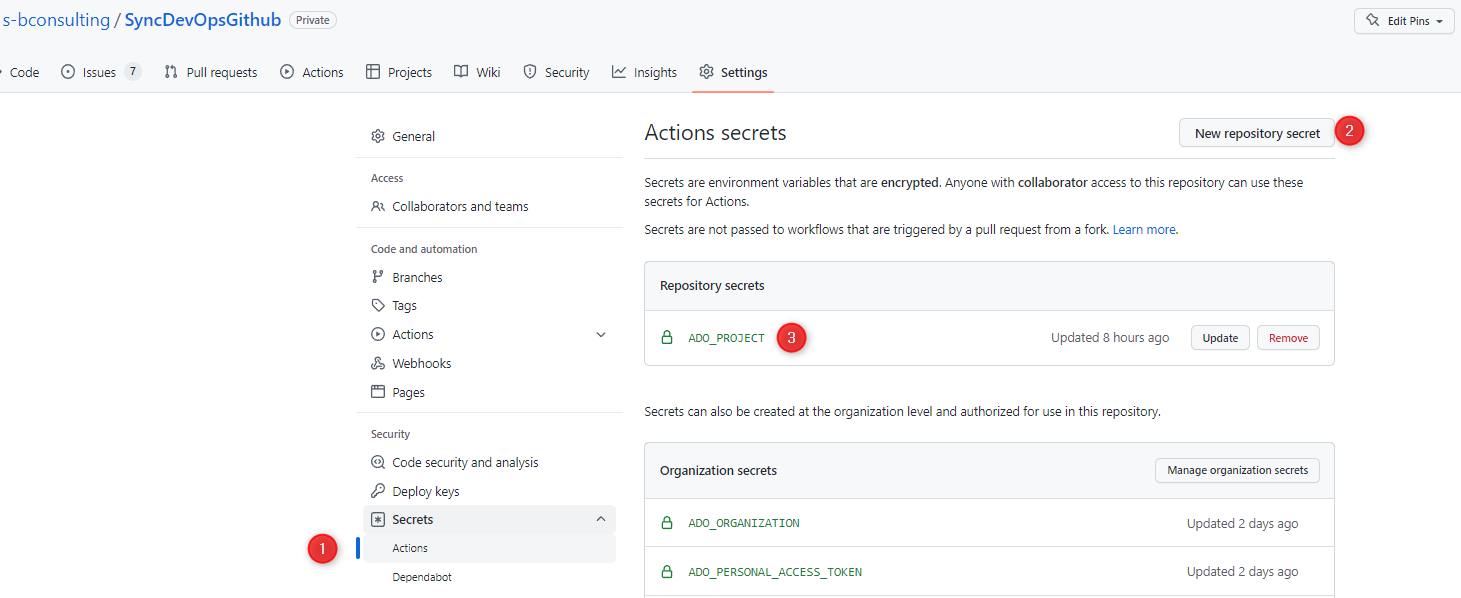Click the Secrets icon in sidebar
1461x598 pixels.
pyautogui.click(x=379, y=519)
